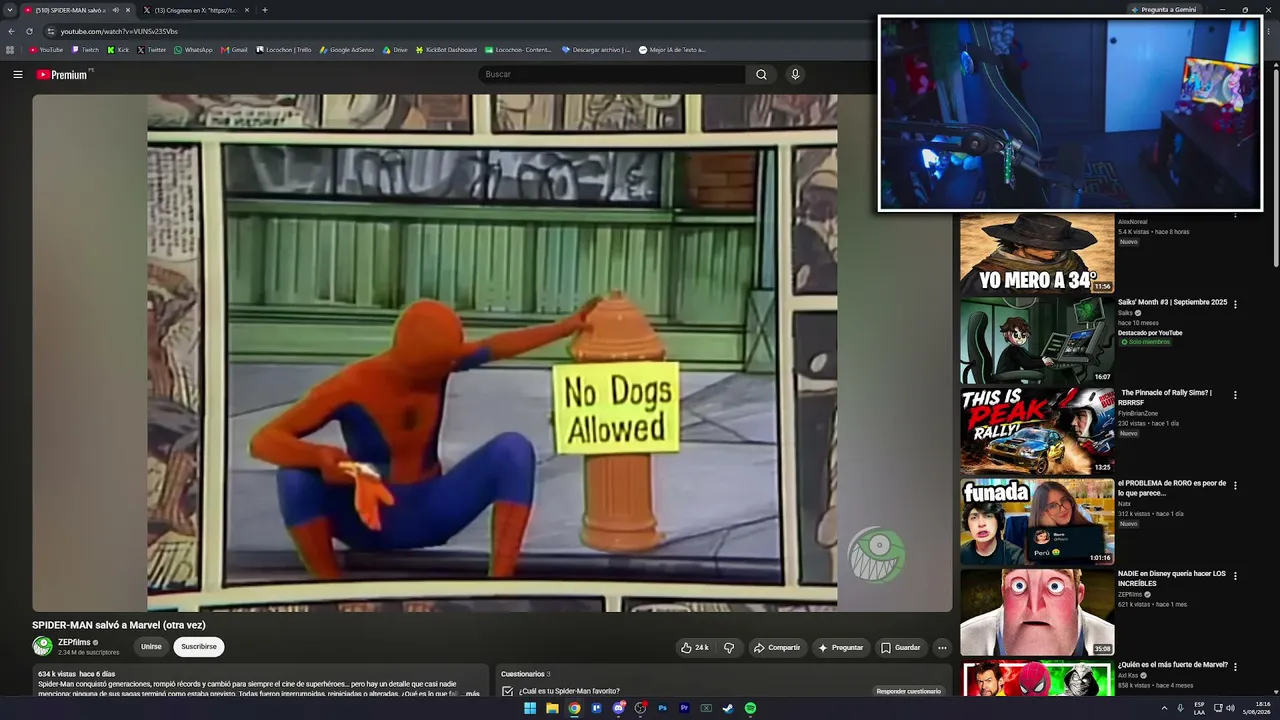Go back in the browser
Image resolution: width=1280 pixels, height=720 pixels.
pyautogui.click(x=11, y=31)
